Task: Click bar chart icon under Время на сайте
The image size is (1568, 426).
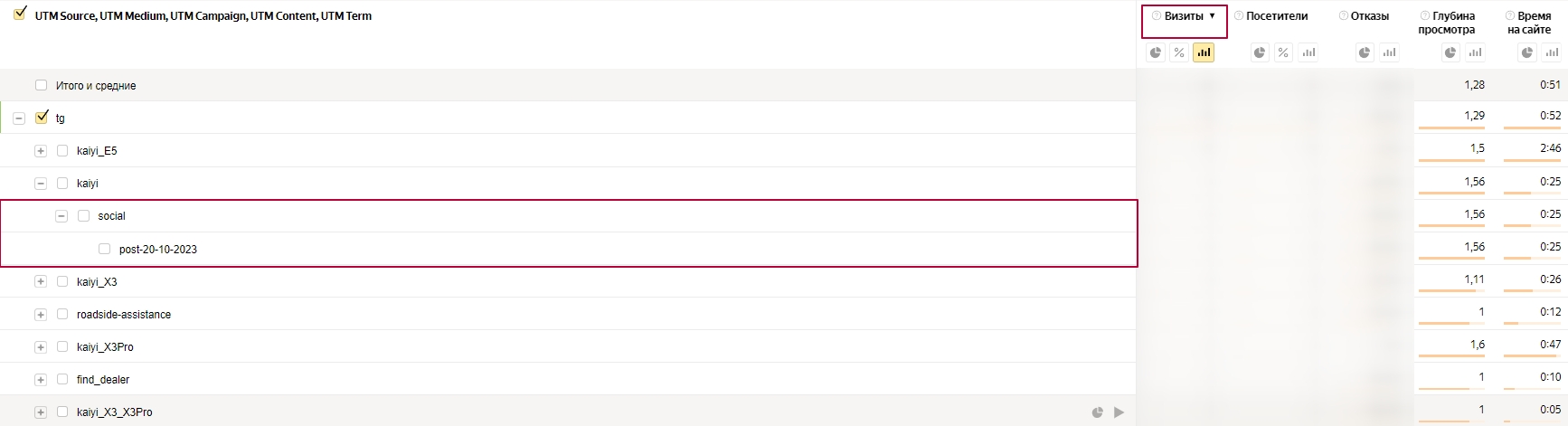Action: coord(1552,52)
